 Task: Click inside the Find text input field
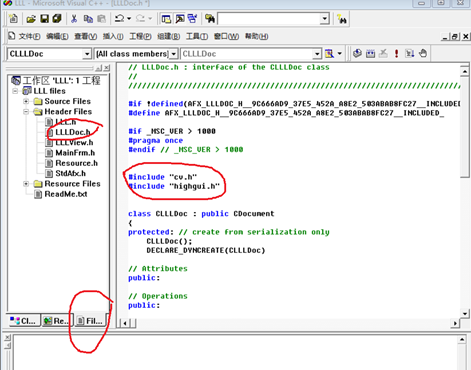269,19
